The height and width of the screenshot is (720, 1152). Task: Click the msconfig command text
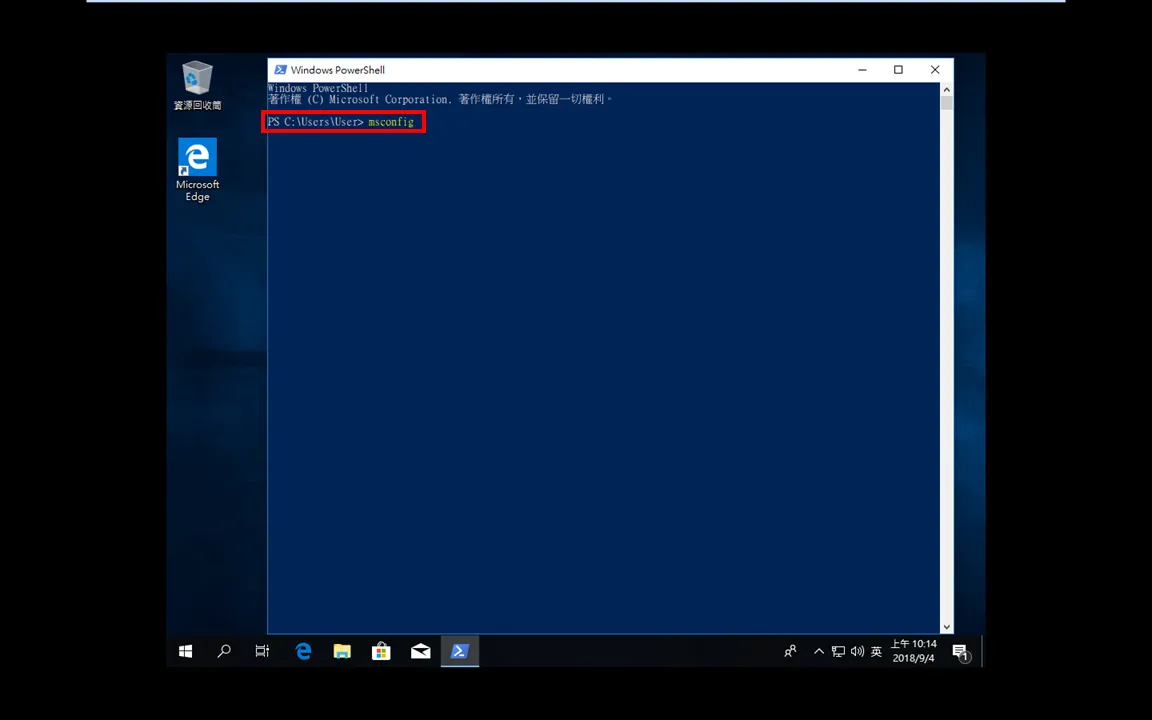(x=391, y=122)
